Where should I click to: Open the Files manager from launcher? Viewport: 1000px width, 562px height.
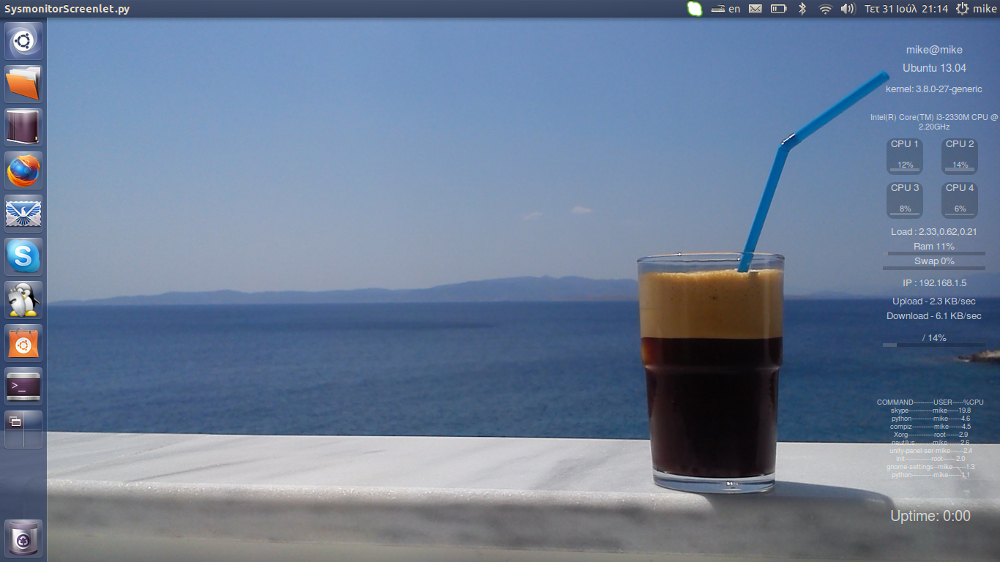point(23,84)
